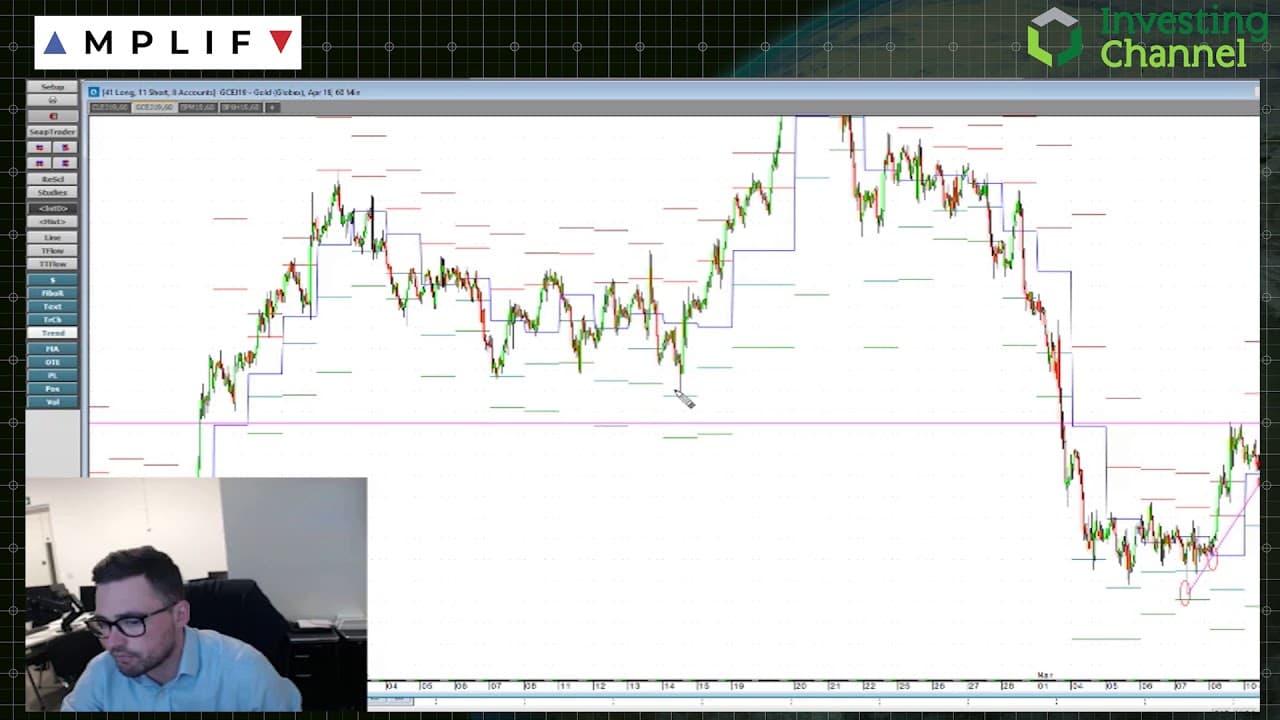This screenshot has height=720, width=1280.
Task: Switch to the first chart tab
Action: click(110, 107)
